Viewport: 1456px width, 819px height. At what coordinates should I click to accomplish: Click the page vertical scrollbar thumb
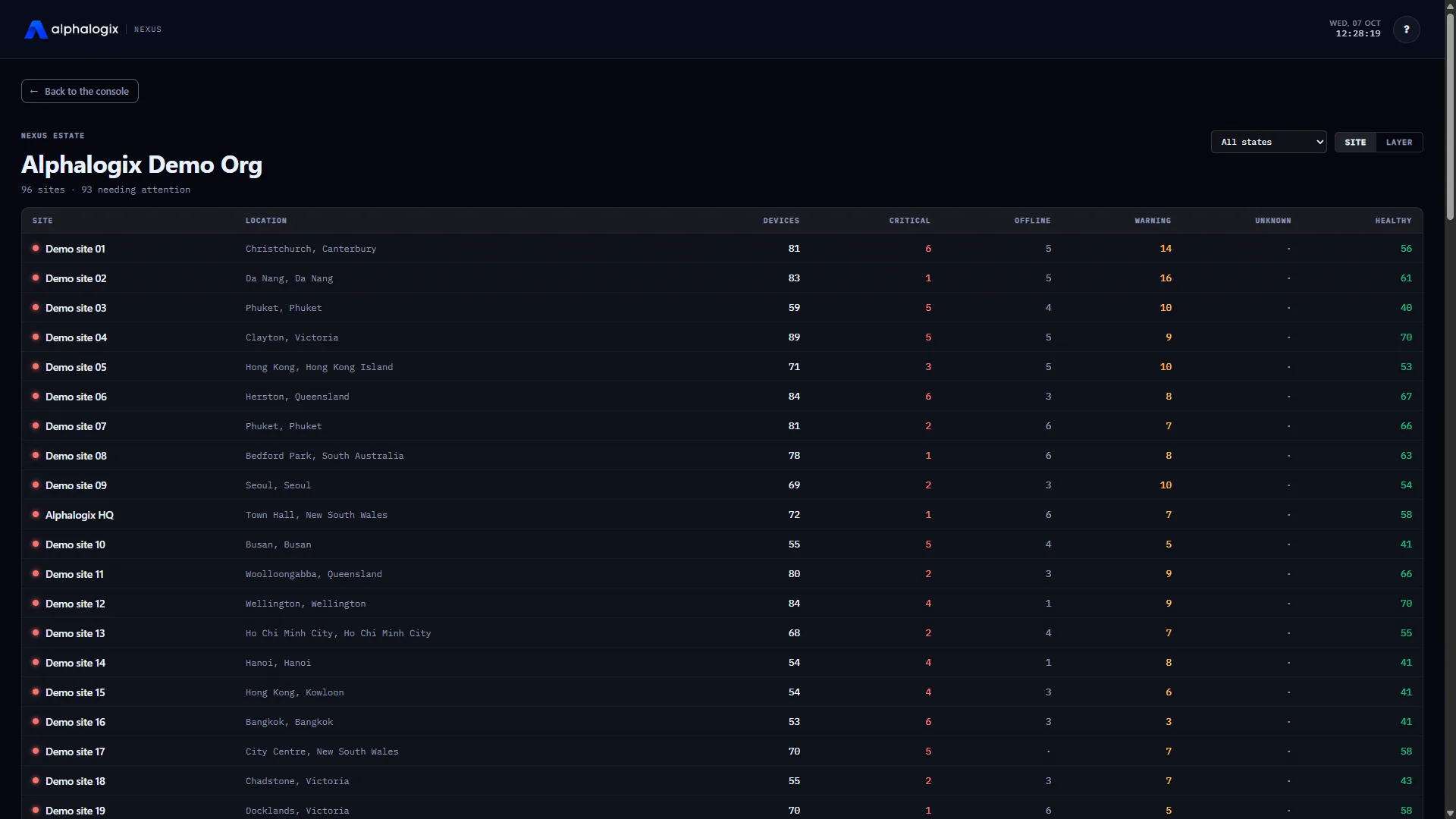(x=1450, y=118)
